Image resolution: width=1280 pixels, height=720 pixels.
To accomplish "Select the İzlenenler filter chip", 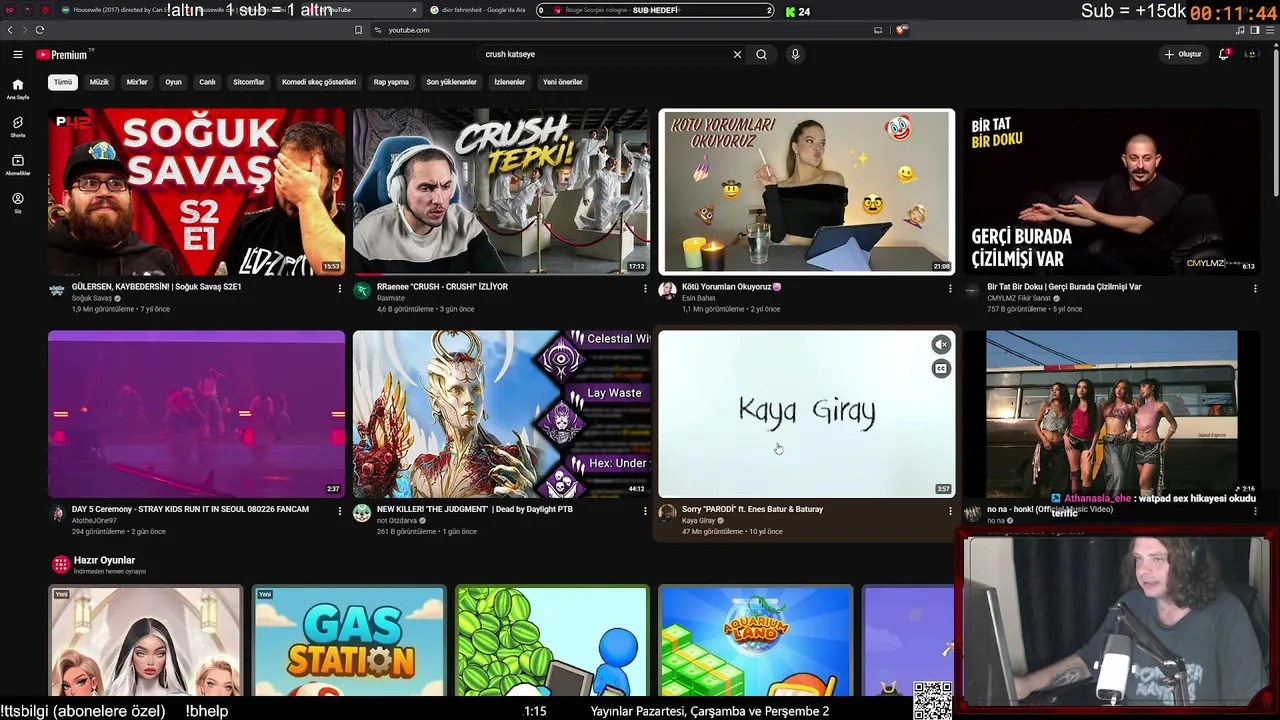I will coord(510,82).
